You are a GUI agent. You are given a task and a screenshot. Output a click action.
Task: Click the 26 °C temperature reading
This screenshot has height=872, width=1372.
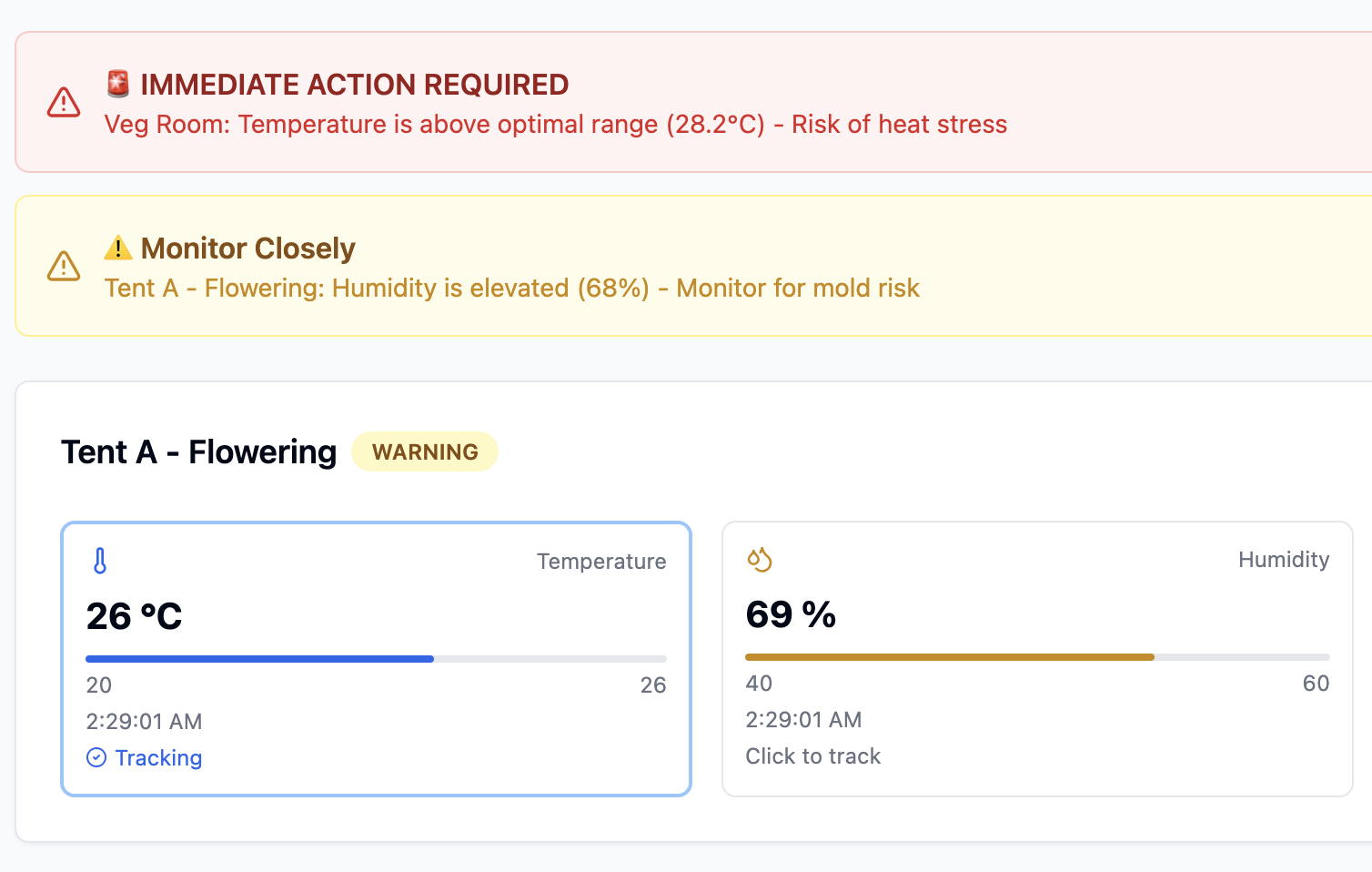[x=134, y=616]
